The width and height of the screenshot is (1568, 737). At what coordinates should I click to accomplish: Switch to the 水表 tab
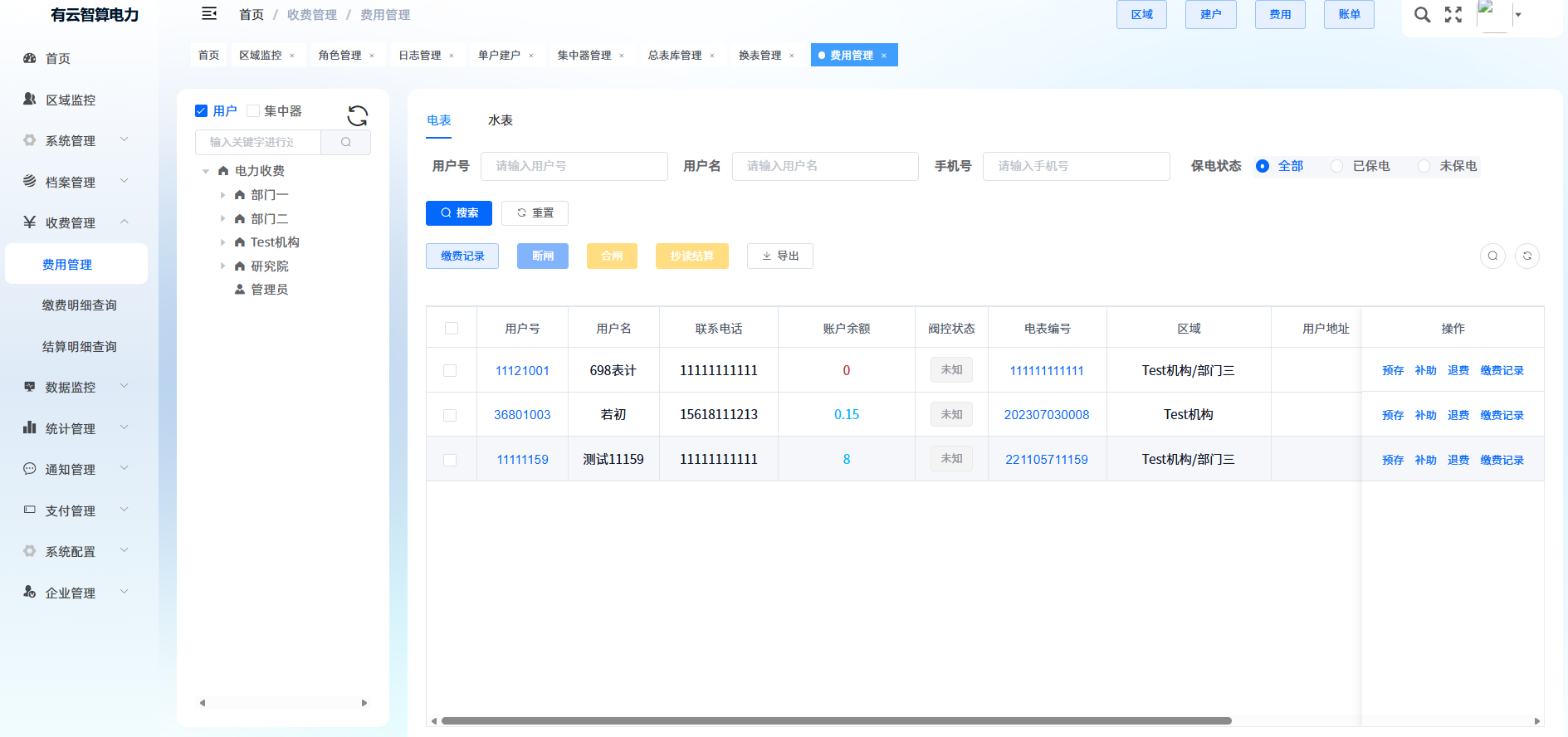[500, 120]
